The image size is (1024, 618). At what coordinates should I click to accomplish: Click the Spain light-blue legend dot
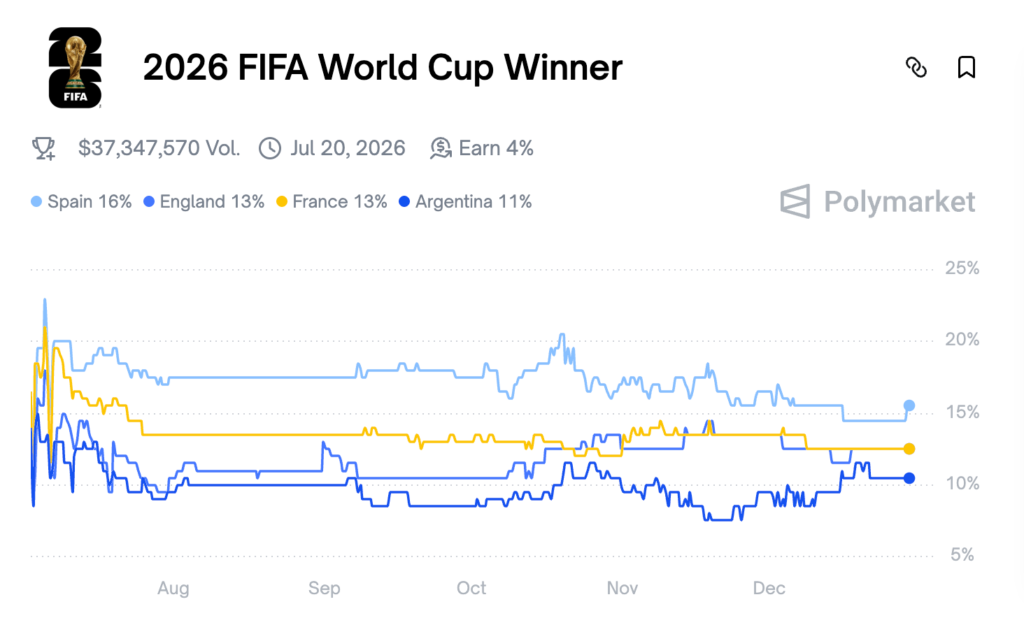(37, 202)
